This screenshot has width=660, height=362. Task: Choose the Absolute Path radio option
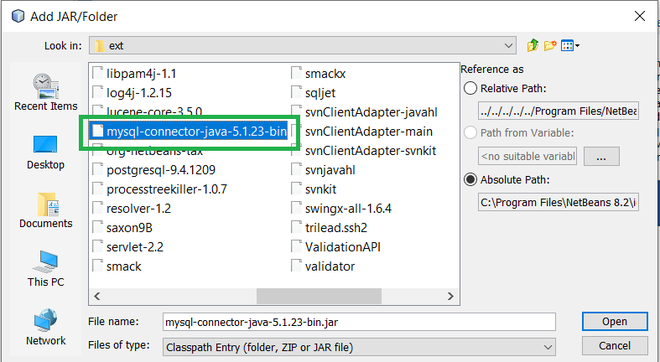click(x=470, y=180)
